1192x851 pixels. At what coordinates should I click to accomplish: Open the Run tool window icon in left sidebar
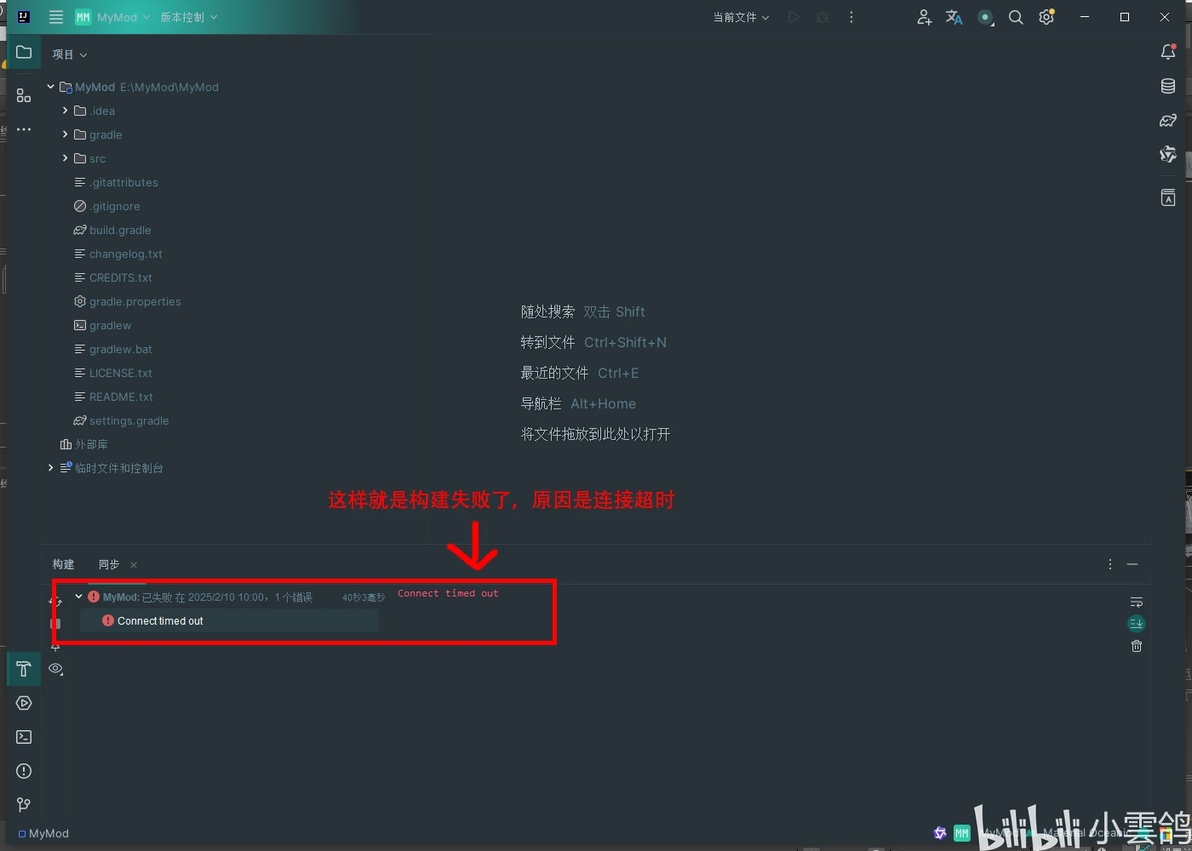[x=24, y=703]
